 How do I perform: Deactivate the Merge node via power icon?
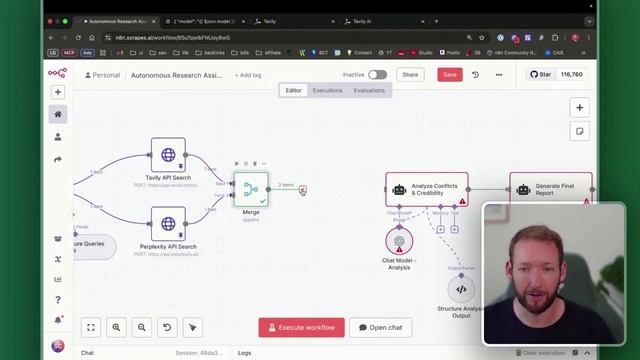click(246, 164)
